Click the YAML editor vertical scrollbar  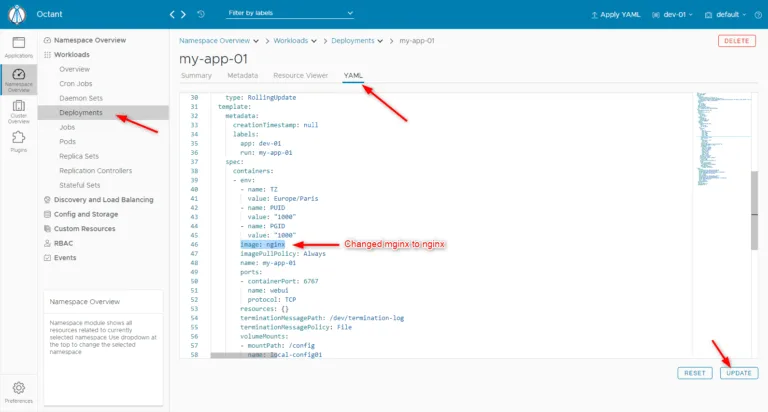tap(754, 211)
